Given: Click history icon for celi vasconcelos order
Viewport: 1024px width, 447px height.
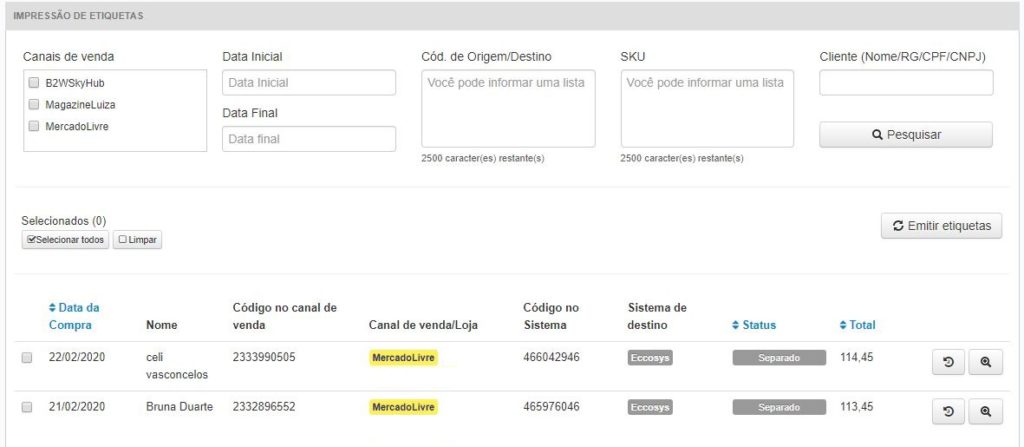Looking at the screenshot, I should click(948, 363).
